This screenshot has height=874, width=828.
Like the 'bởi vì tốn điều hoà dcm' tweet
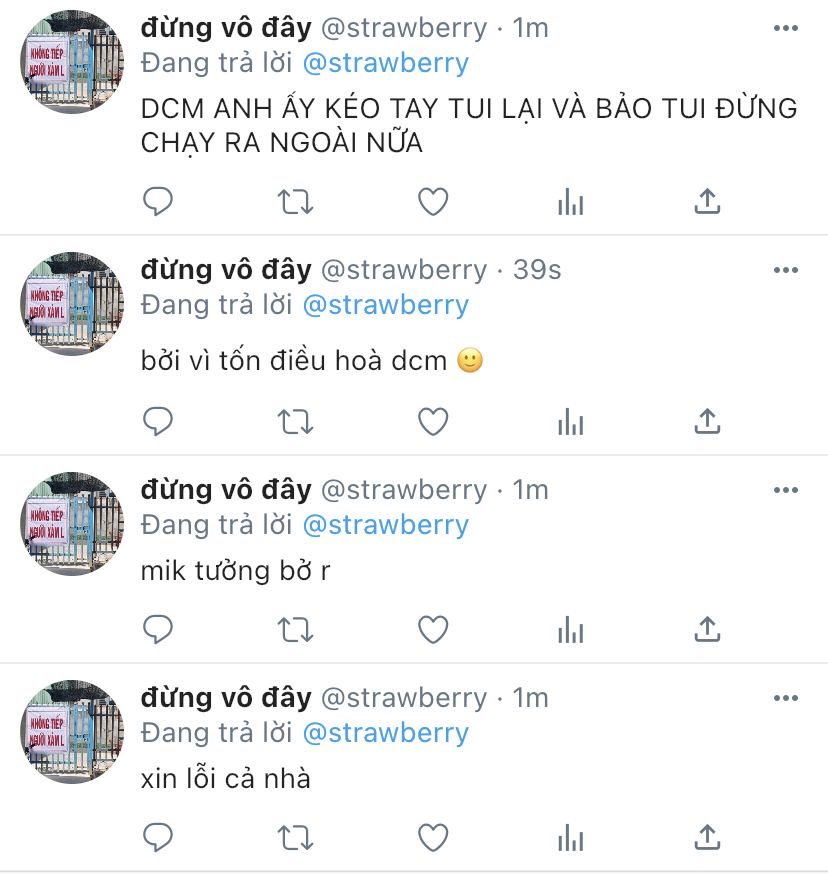(x=433, y=421)
